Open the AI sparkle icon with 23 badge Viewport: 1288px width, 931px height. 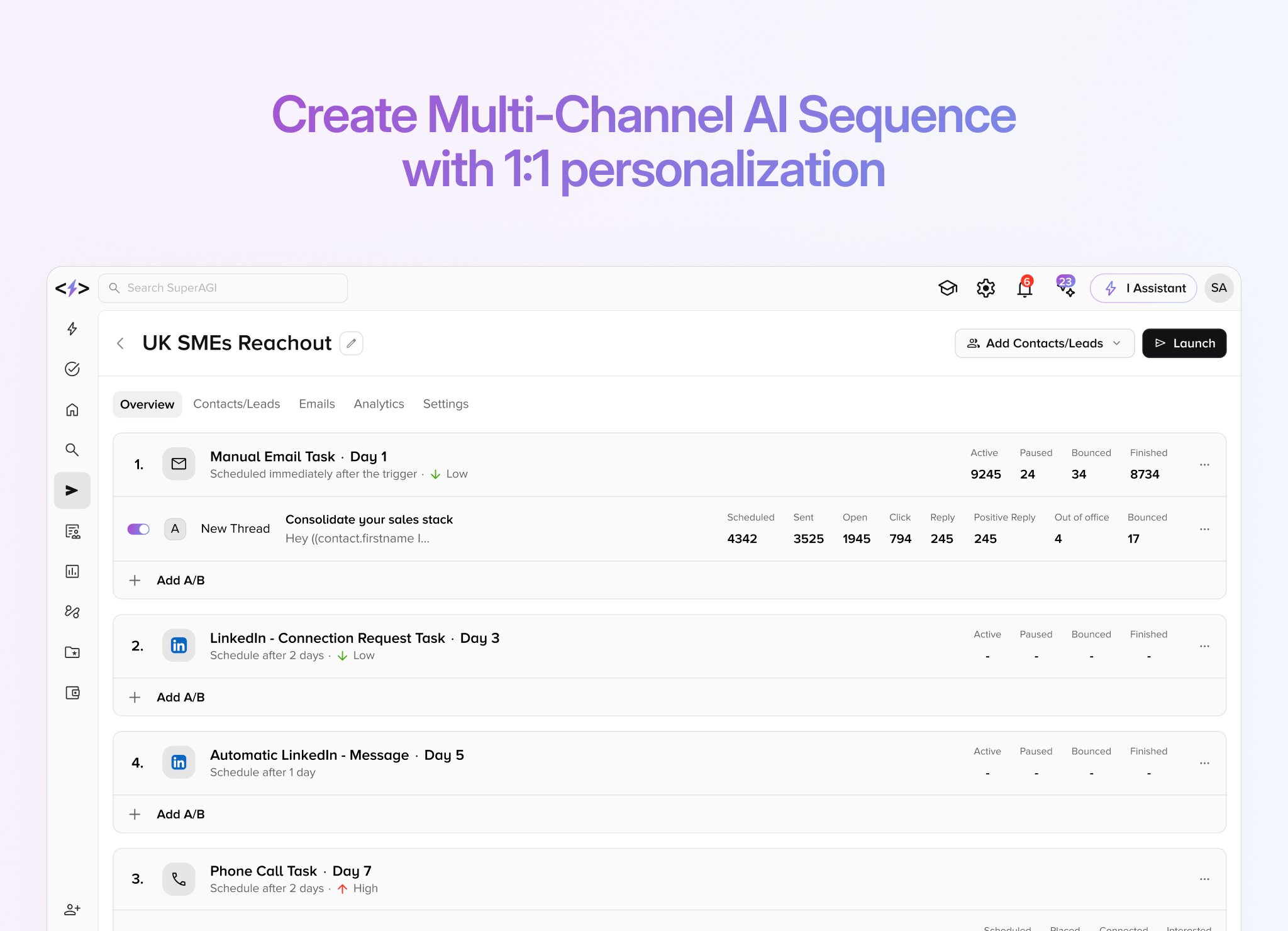[x=1066, y=286]
